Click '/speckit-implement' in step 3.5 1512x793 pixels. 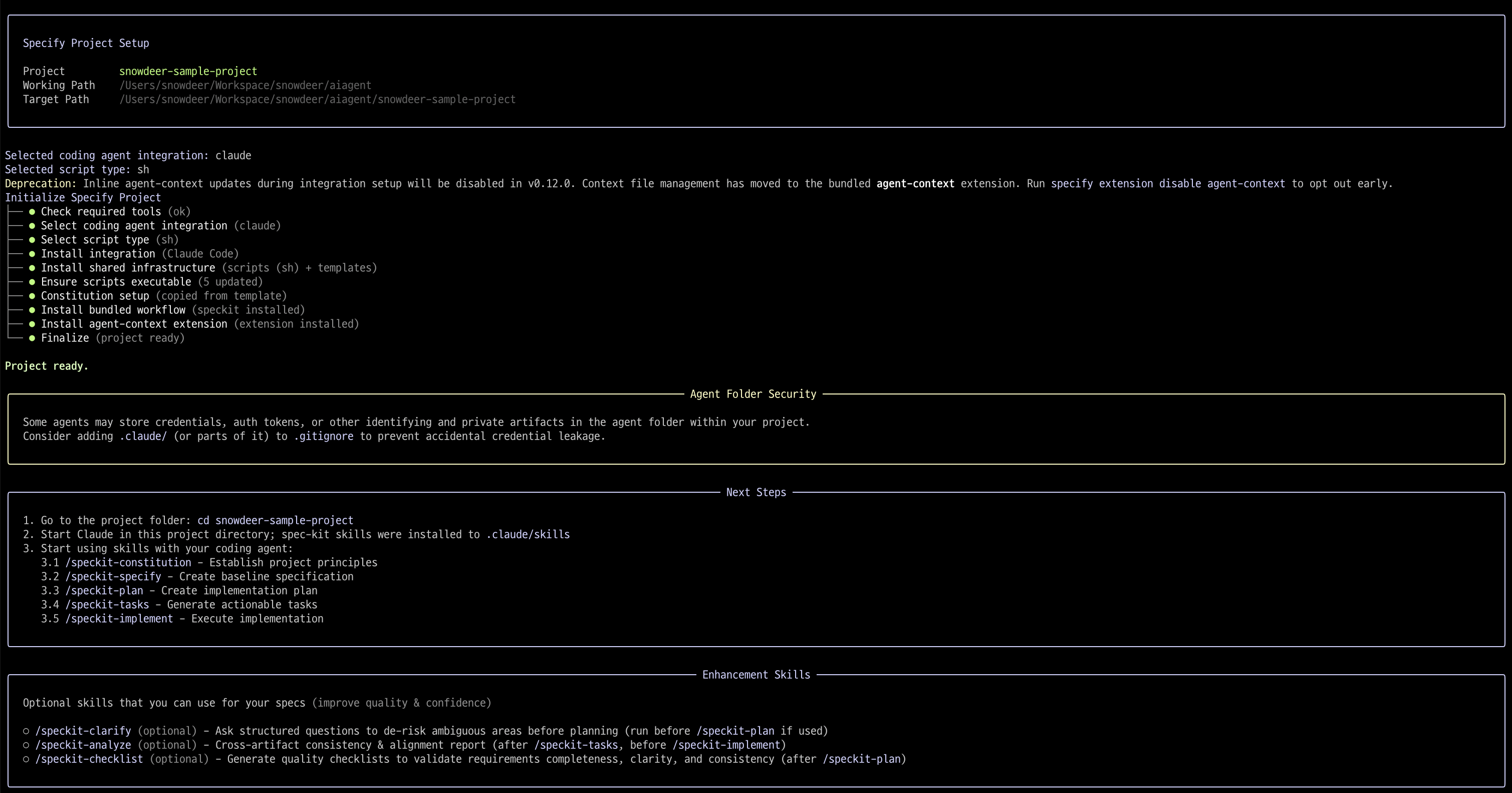pos(119,620)
